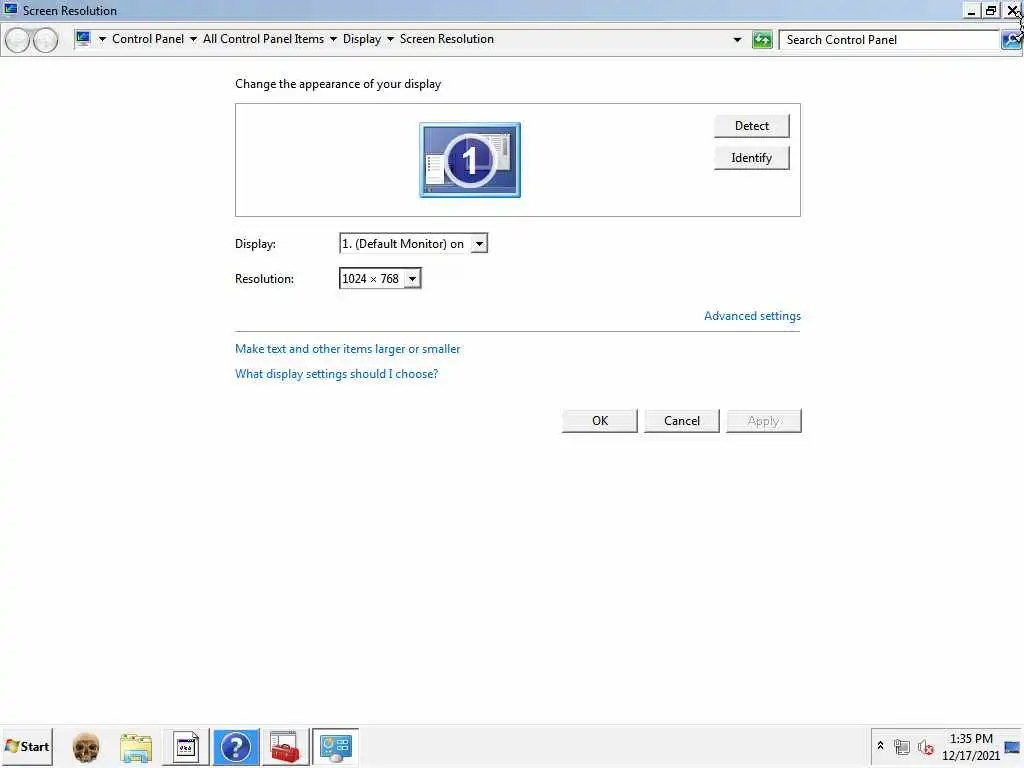The height and width of the screenshot is (768, 1024).
Task: Click the muted volume tray icon
Action: coord(925,746)
